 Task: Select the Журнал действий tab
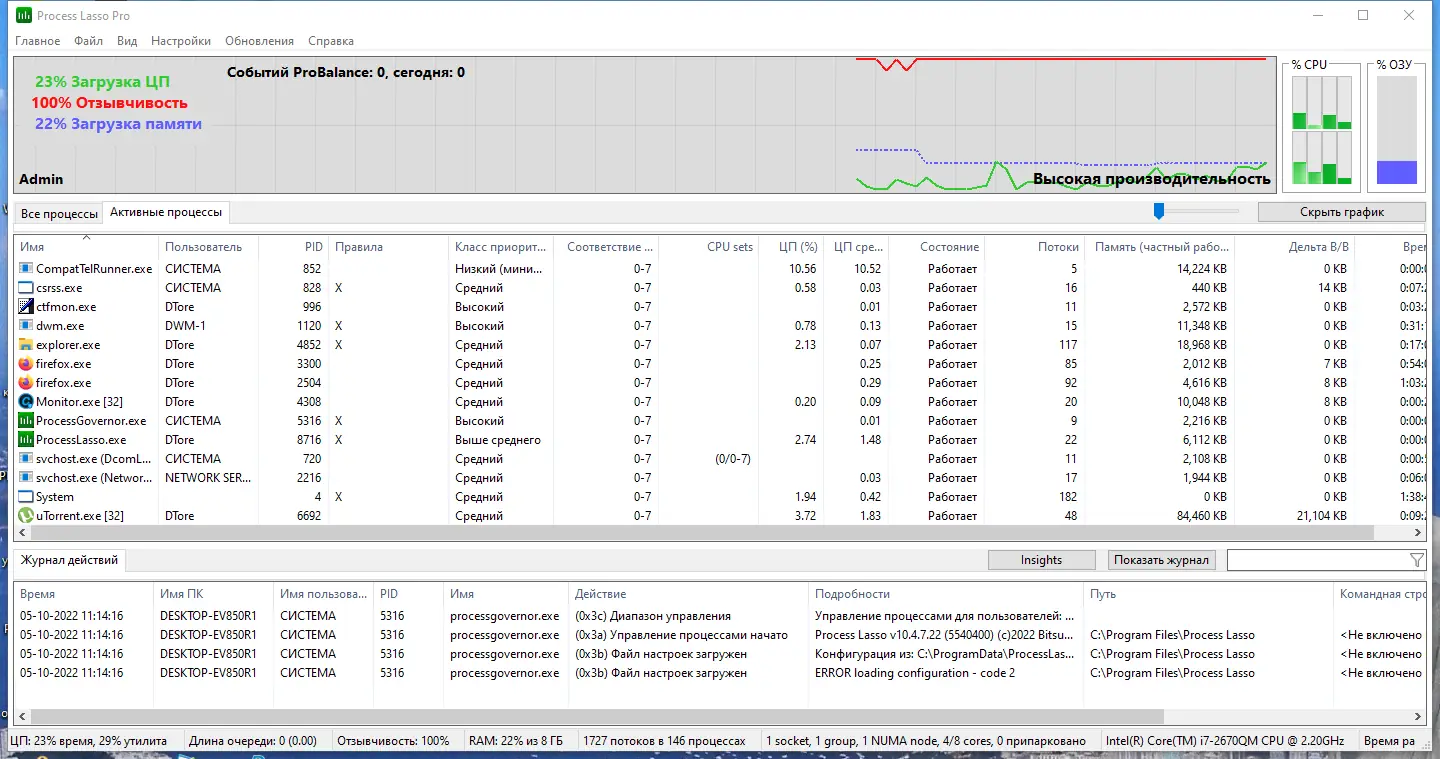click(70, 560)
